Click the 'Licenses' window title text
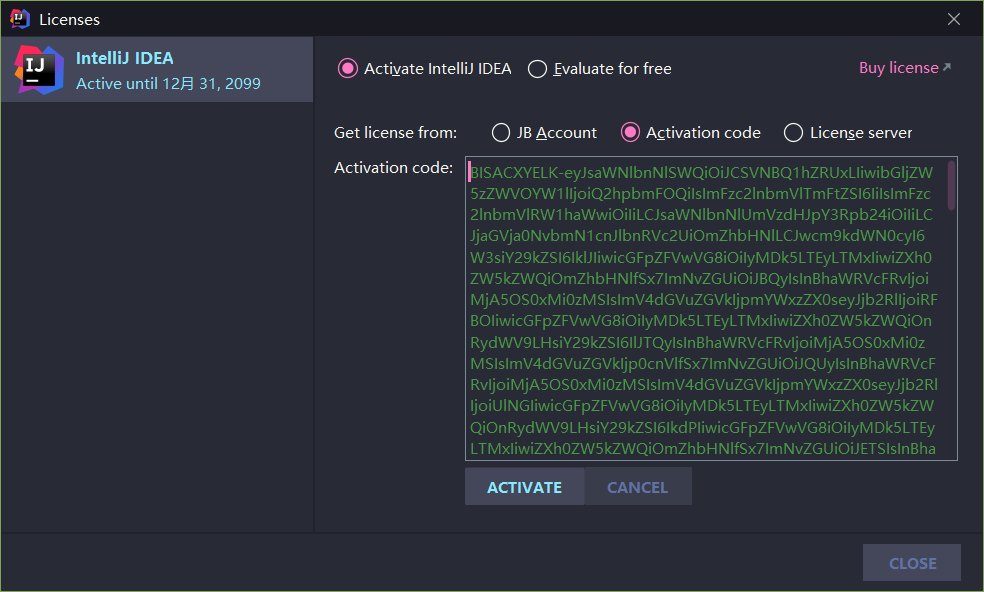The image size is (984, 592). pyautogui.click(x=69, y=19)
